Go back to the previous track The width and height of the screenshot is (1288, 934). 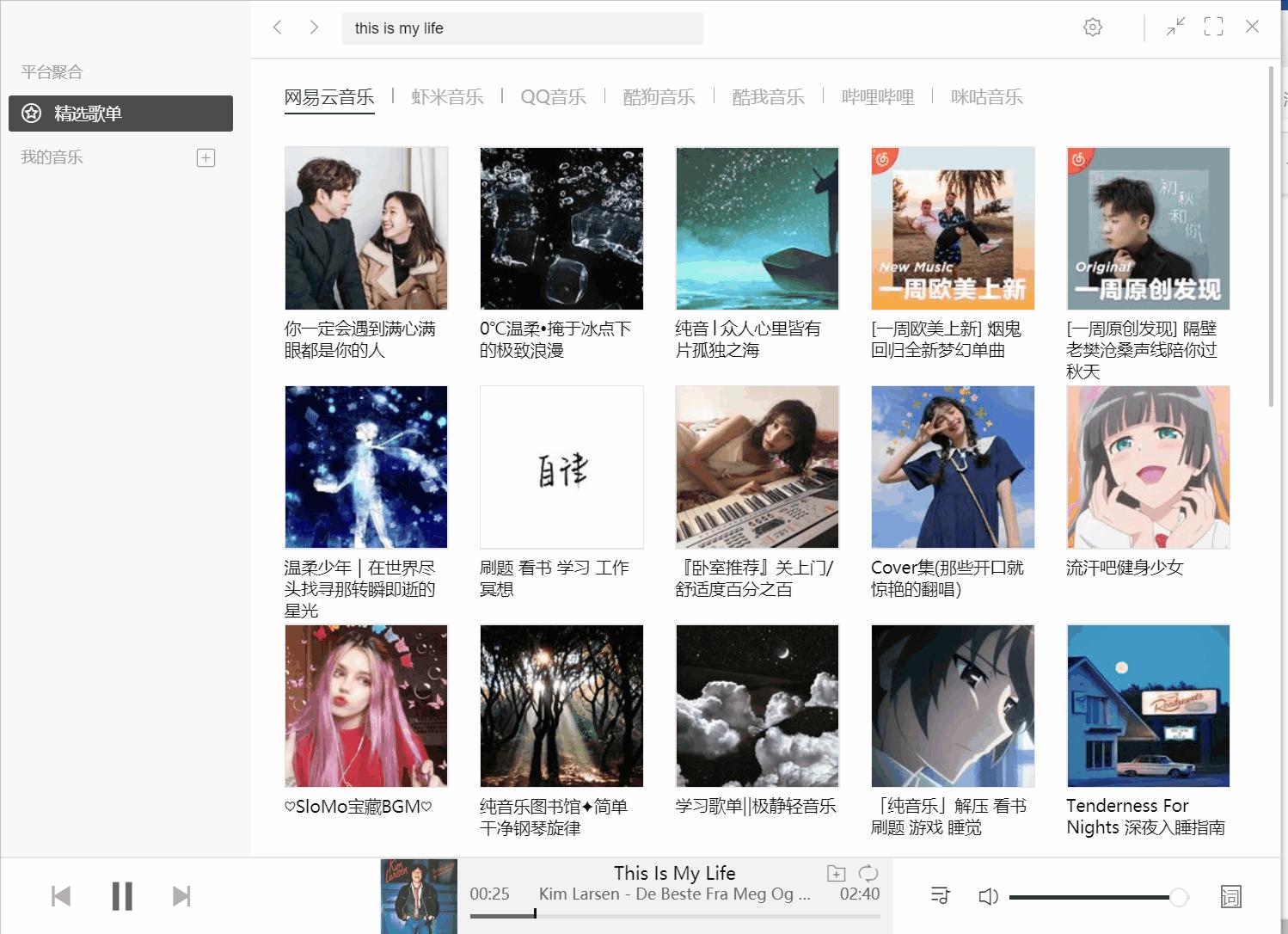(61, 895)
